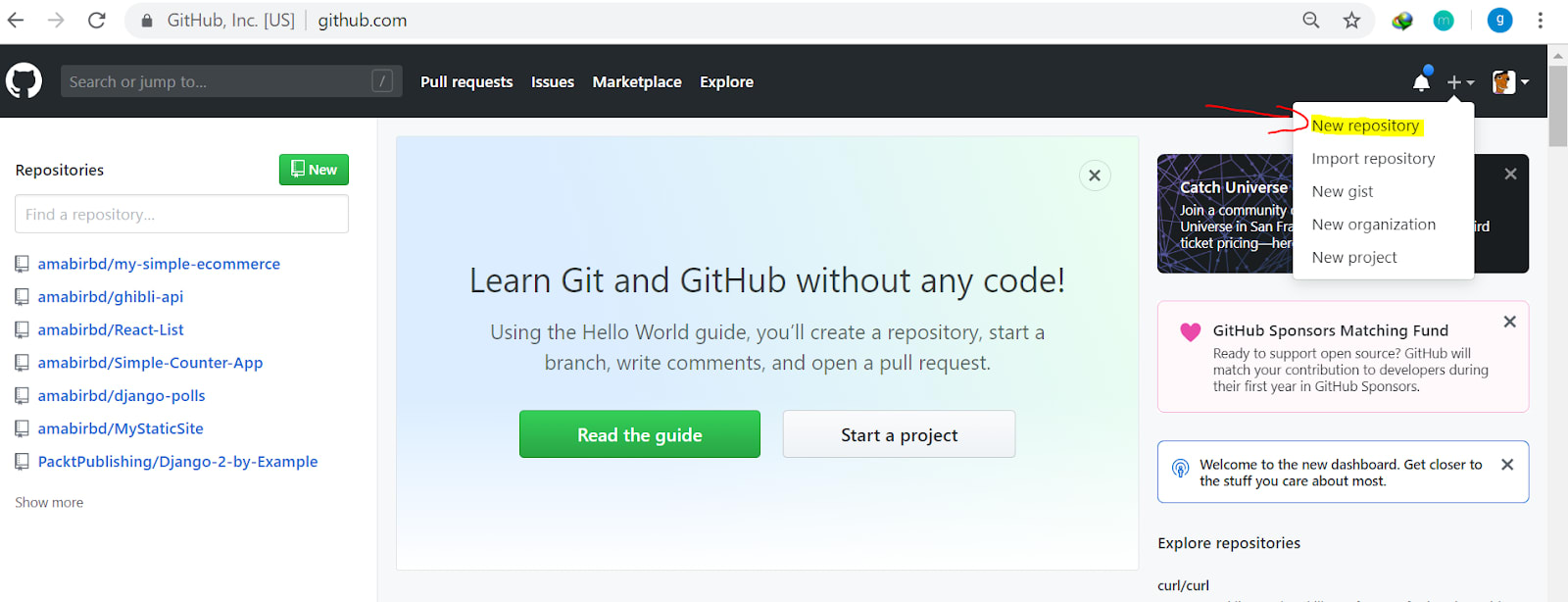Click the browser back arrow
1568x602 pixels.
coord(16,20)
